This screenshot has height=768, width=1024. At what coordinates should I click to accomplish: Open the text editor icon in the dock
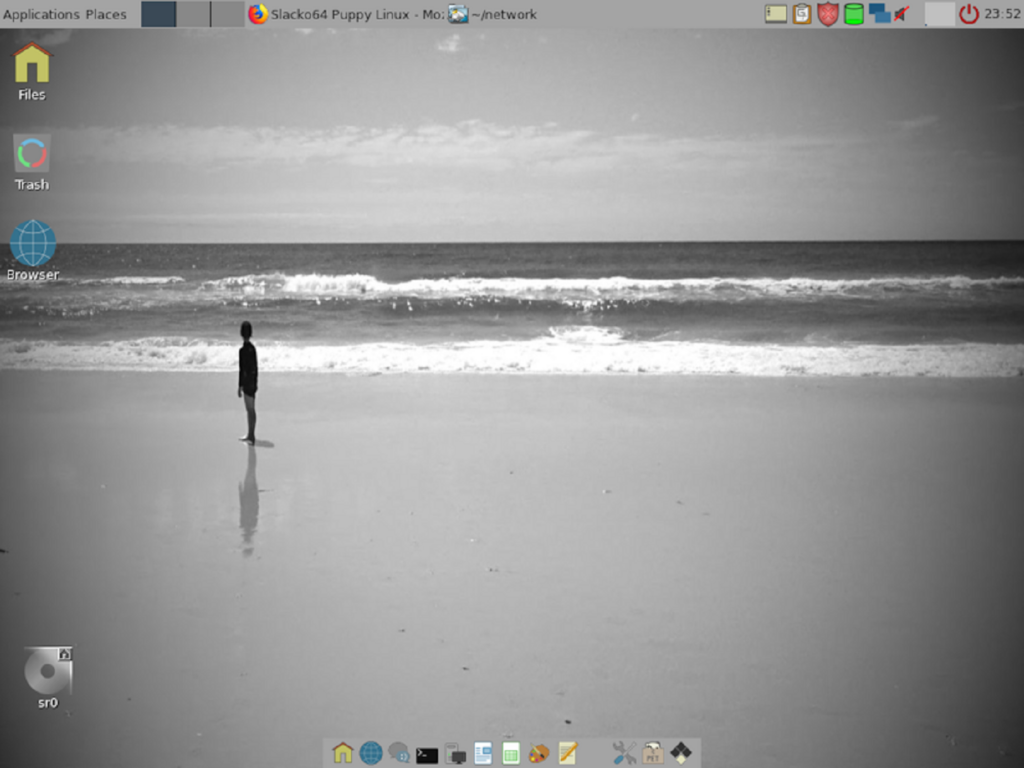566,753
